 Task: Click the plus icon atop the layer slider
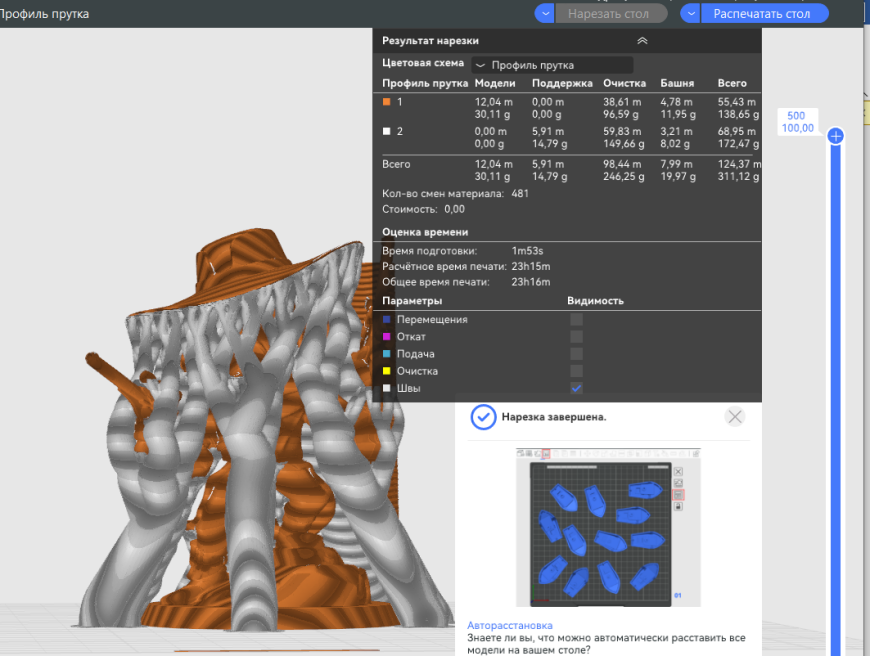click(x=835, y=134)
